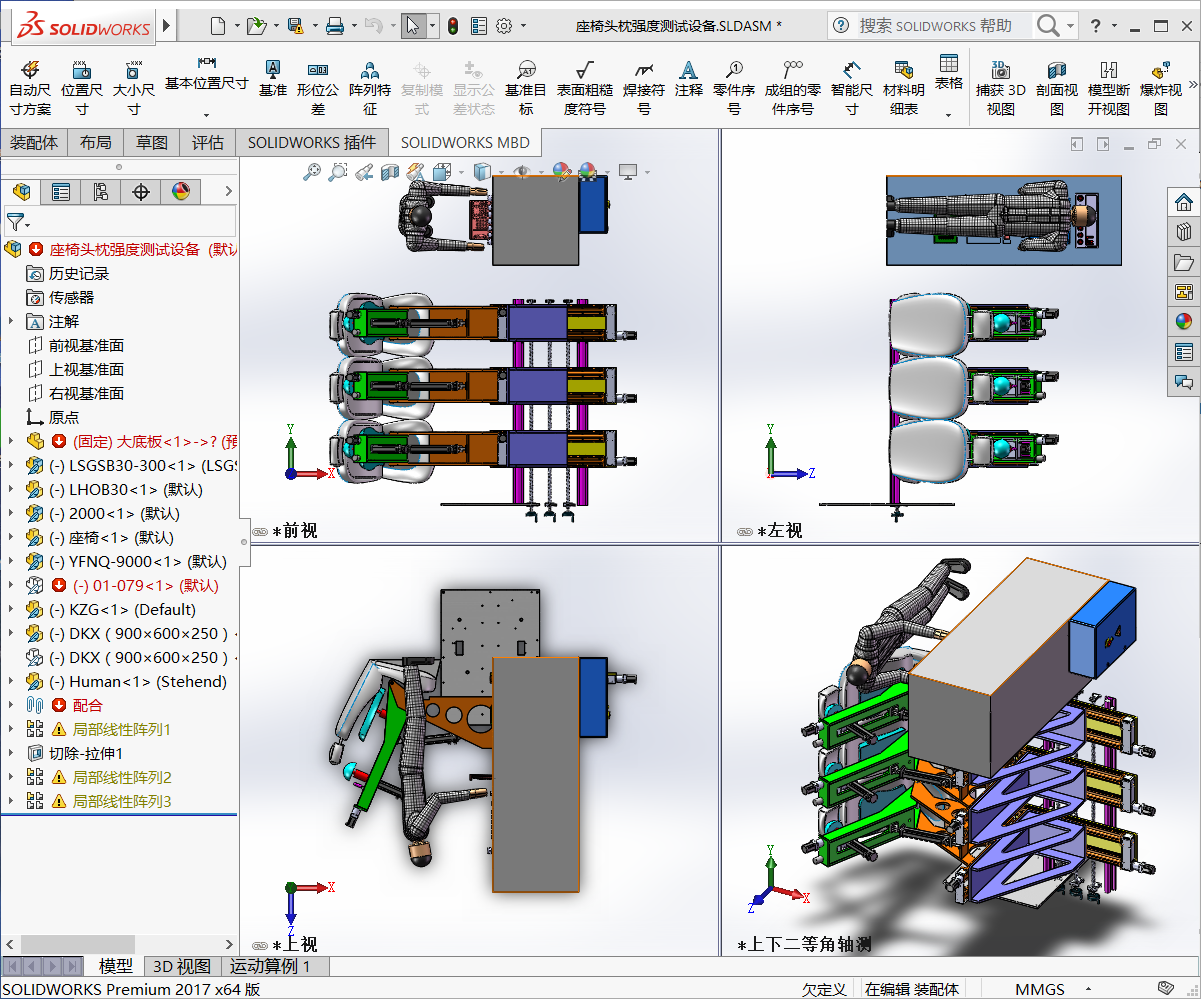Open the SOLIDWORKS 插件 tab
1201x999 pixels.
tap(312, 143)
